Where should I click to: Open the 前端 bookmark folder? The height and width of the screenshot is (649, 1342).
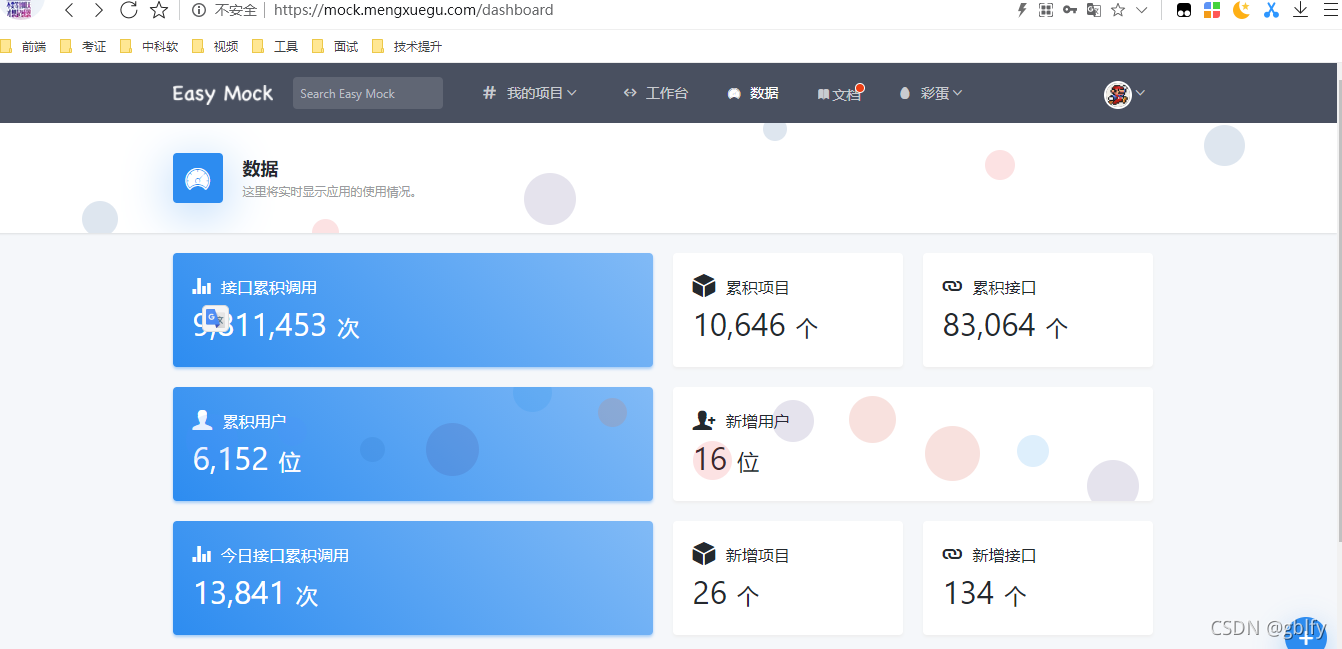23,46
